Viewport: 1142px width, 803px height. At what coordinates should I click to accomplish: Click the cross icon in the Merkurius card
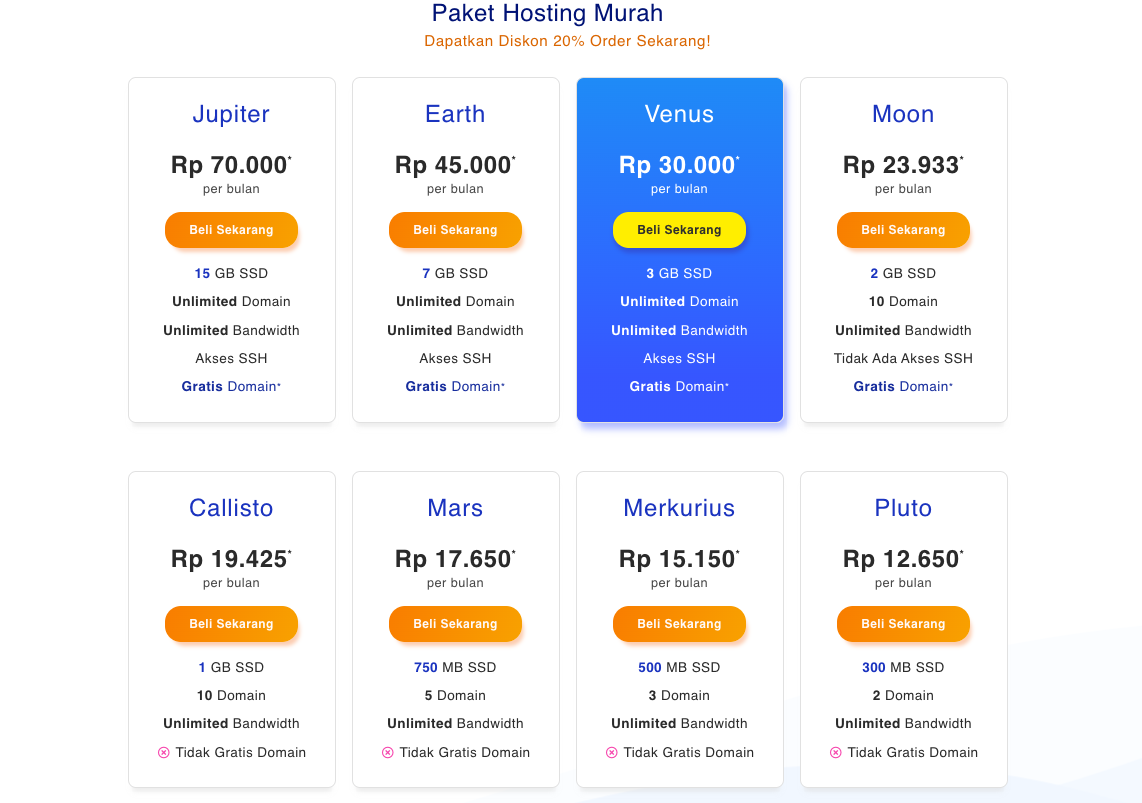pyautogui.click(x=611, y=753)
